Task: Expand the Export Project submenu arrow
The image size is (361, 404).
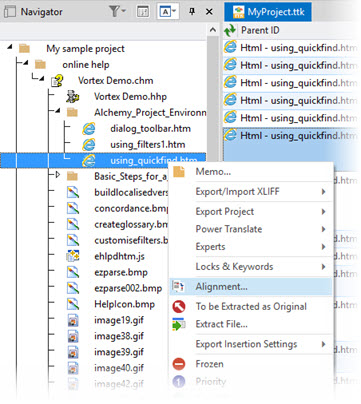Action: (323, 212)
